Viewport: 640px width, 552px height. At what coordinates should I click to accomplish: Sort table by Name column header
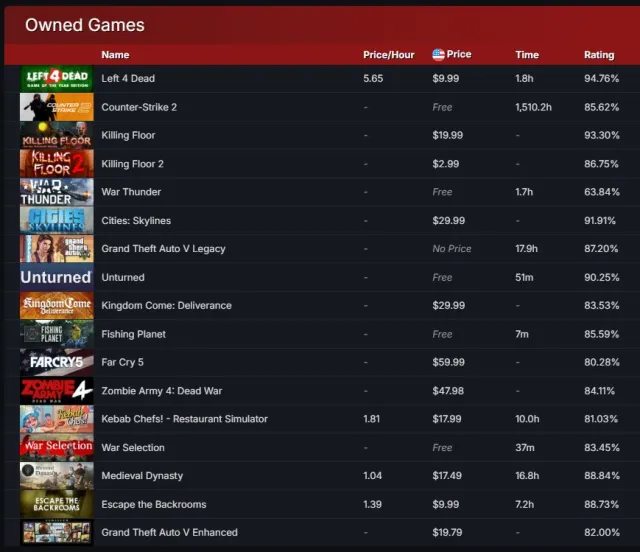click(x=115, y=55)
